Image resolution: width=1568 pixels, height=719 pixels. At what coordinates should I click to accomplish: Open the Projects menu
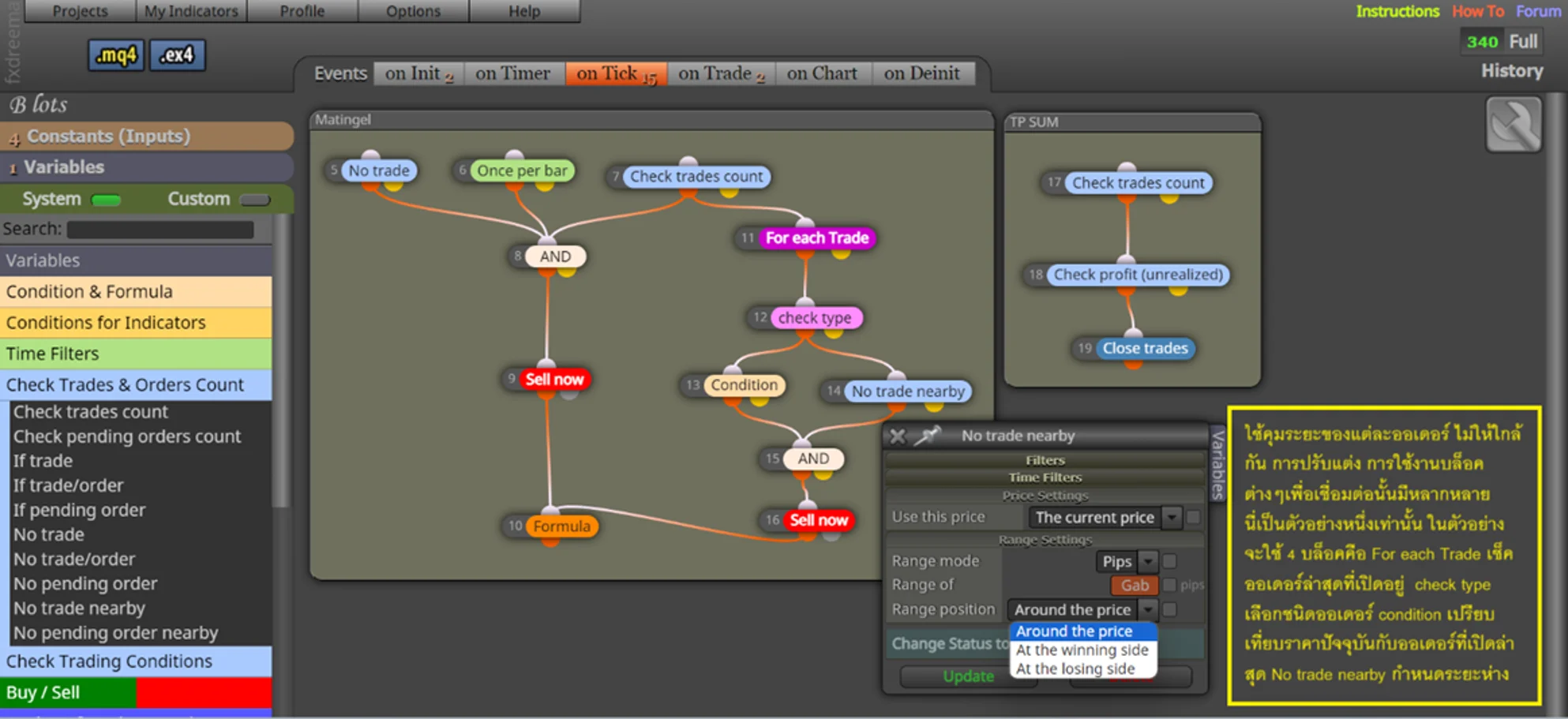tap(80, 11)
